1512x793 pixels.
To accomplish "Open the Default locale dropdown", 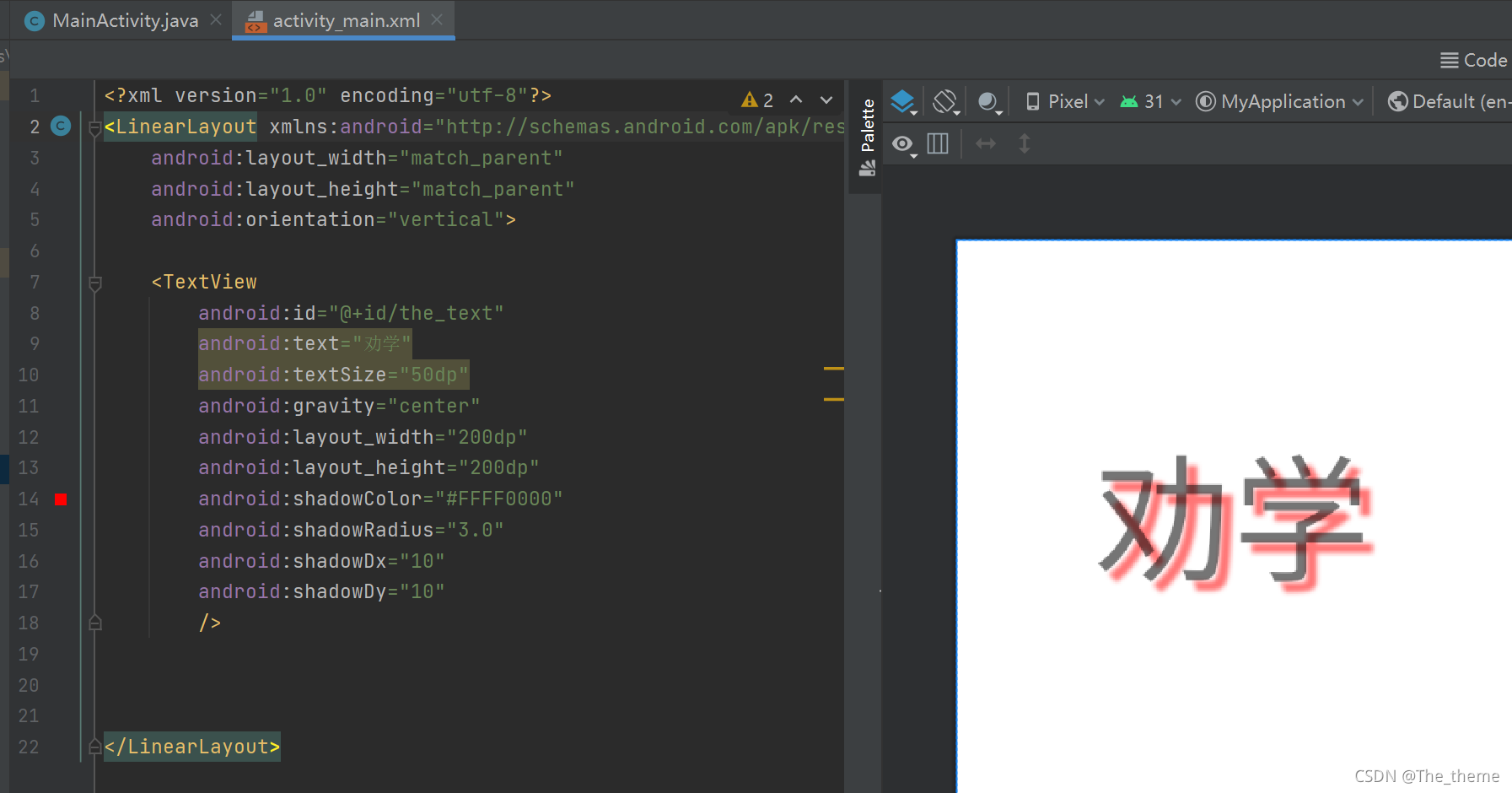I will [1449, 102].
